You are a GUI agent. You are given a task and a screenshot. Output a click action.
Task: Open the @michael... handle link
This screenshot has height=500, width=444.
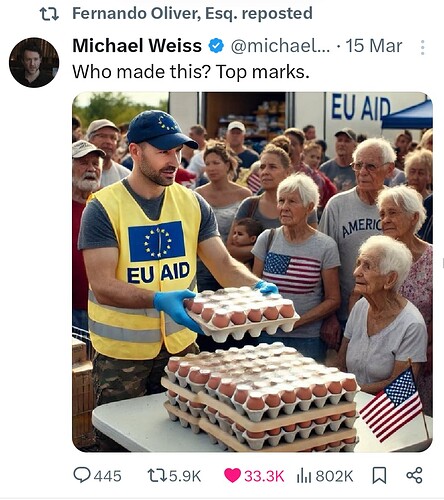(x=280, y=46)
